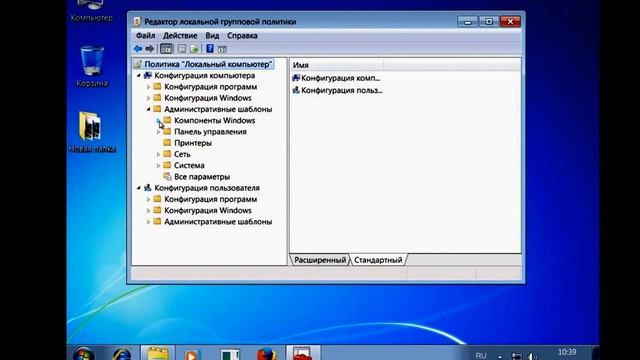This screenshot has height=360, width=640.
Task: Click the Firefox taskbar icon
Action: click(x=266, y=354)
